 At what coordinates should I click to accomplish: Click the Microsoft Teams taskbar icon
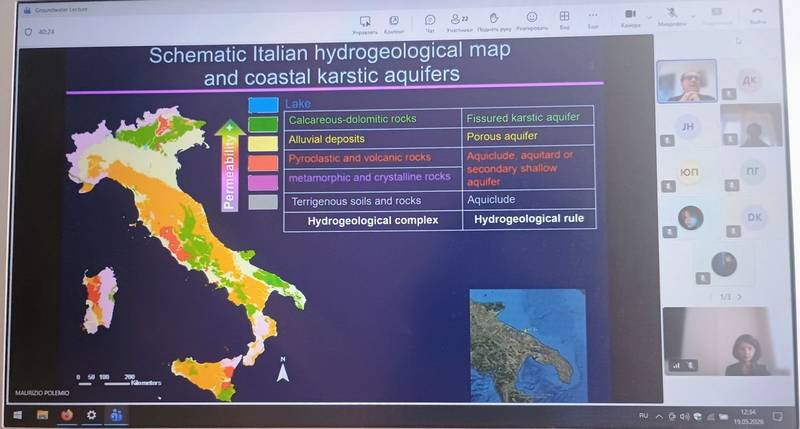(116, 416)
